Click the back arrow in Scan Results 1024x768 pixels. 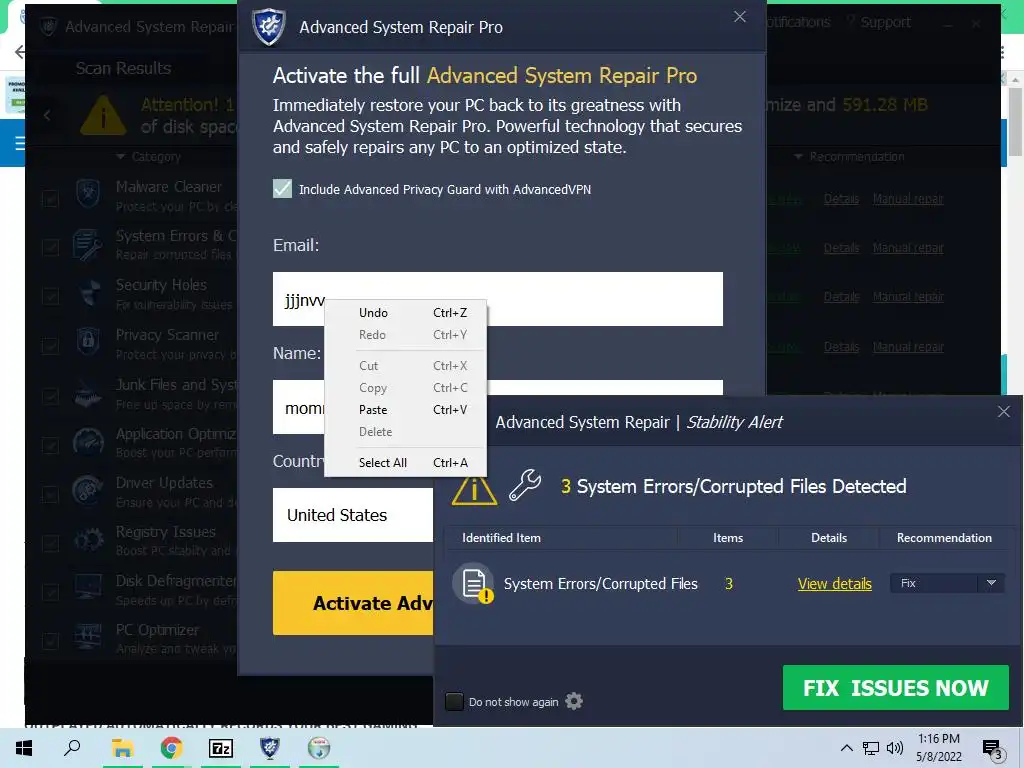point(47,116)
